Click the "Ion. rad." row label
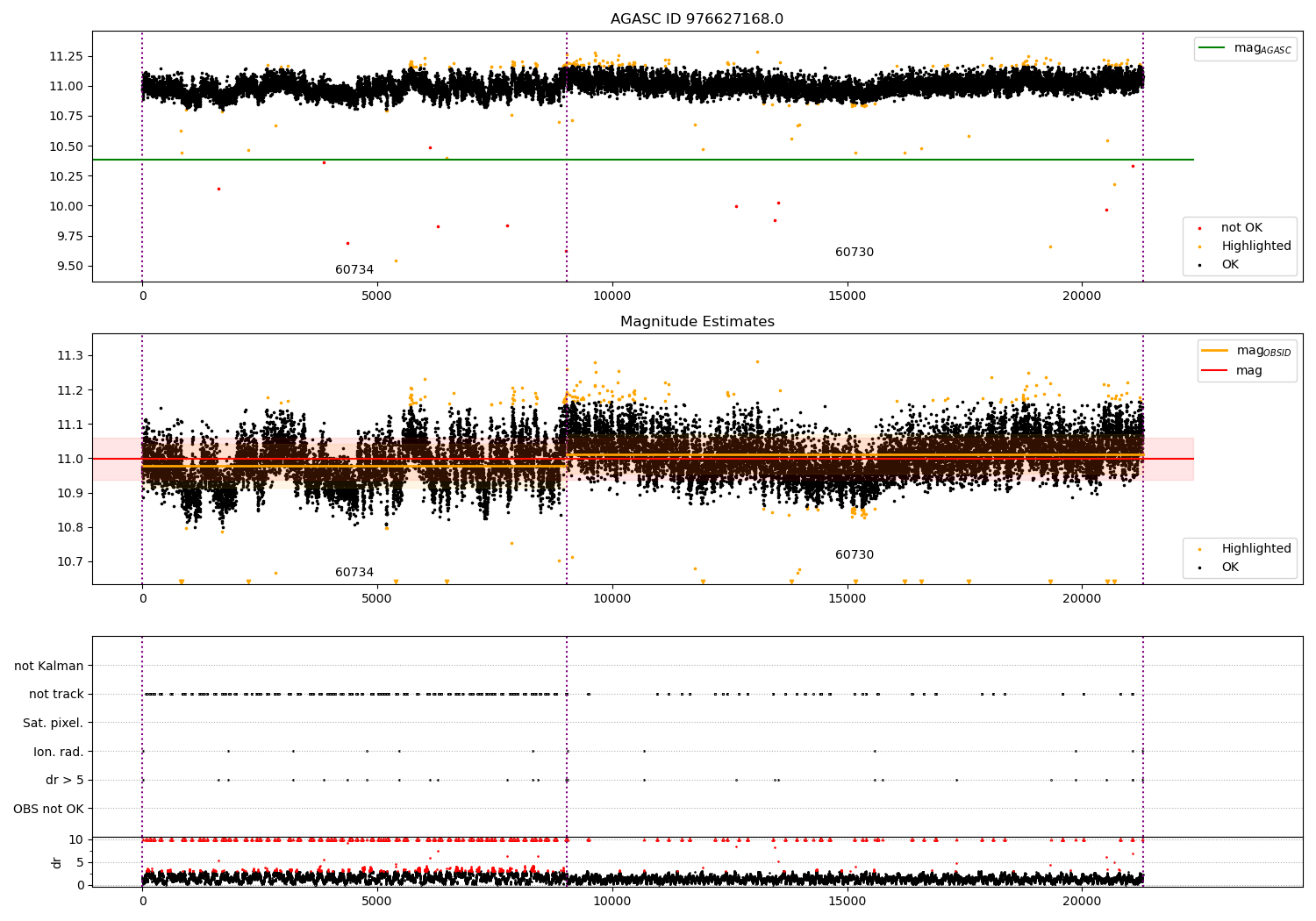The height and width of the screenshot is (921, 1316). coord(59,753)
